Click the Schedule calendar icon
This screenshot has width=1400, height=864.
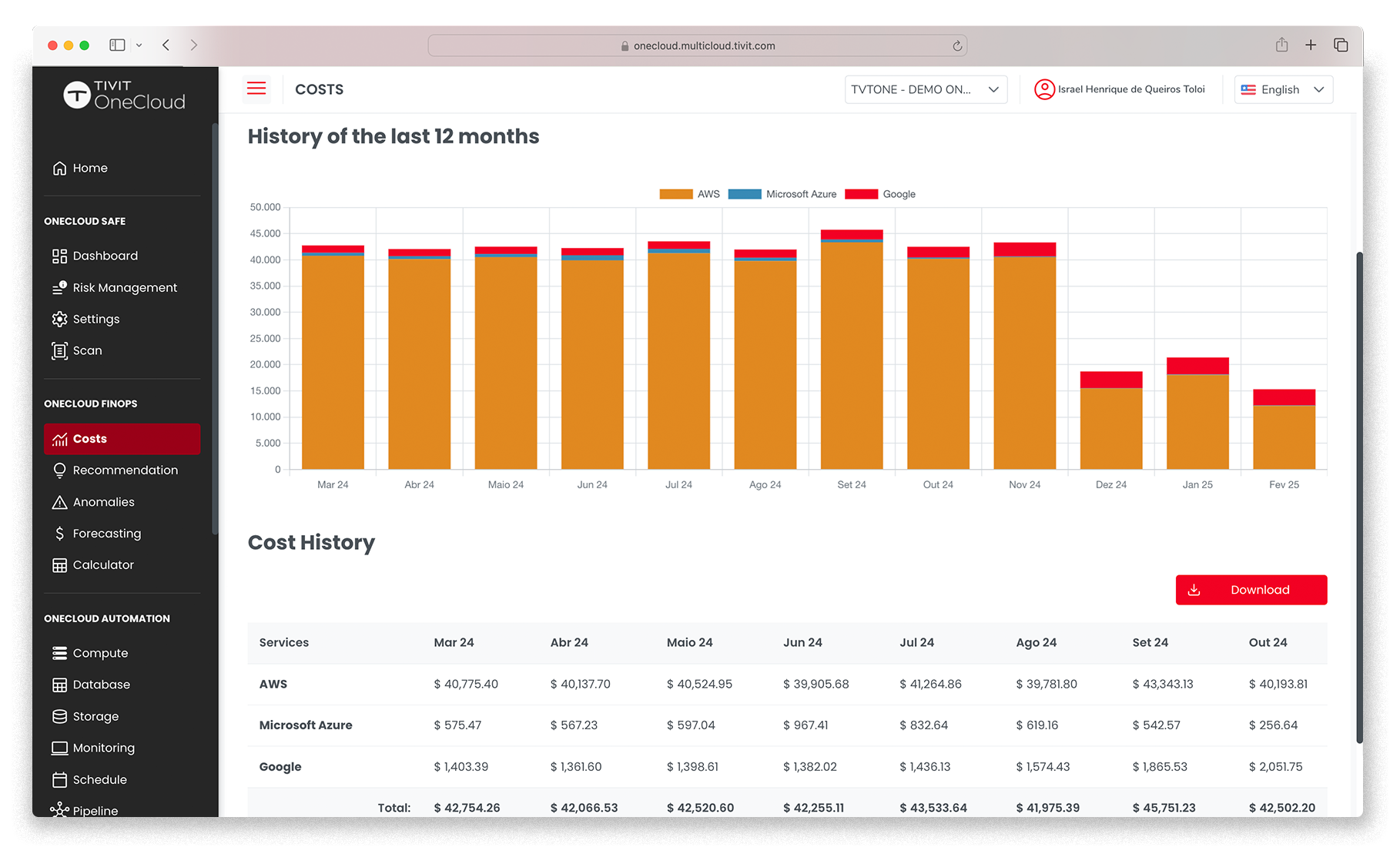coord(59,779)
